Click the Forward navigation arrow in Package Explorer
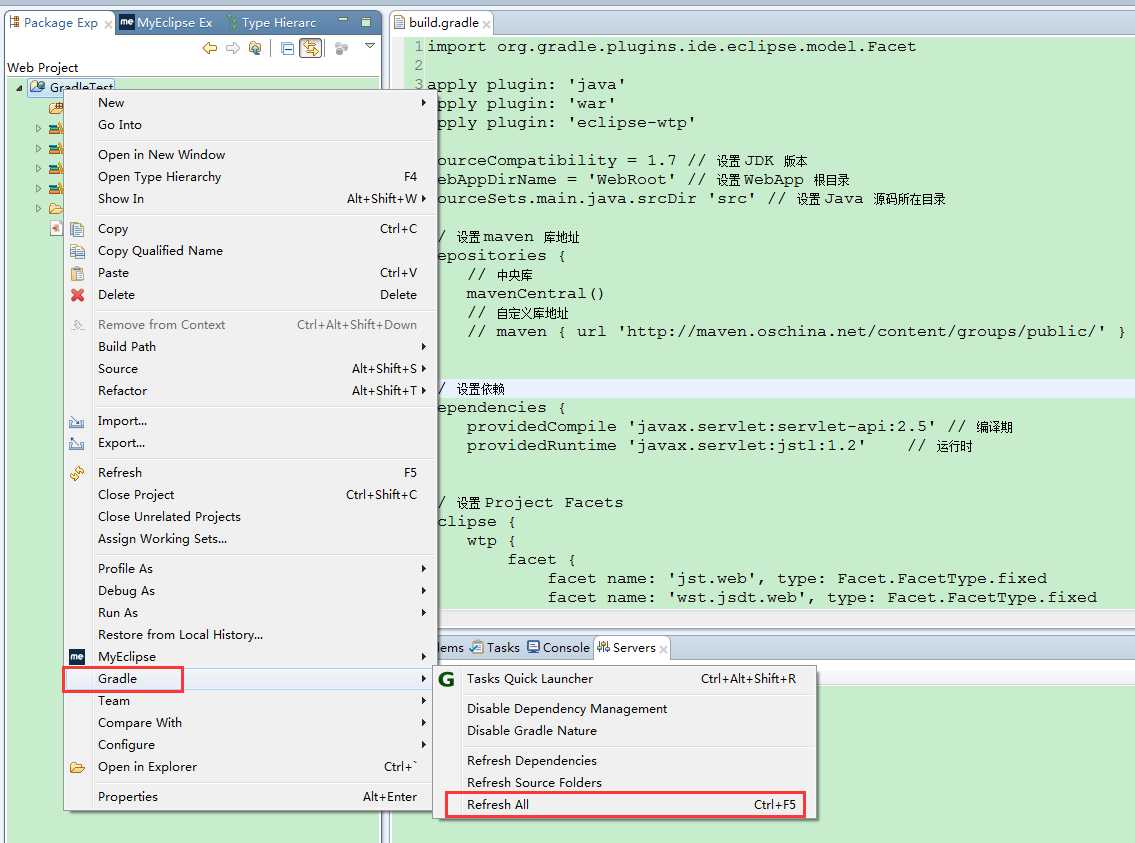Image resolution: width=1135 pixels, height=843 pixels. tap(232, 48)
